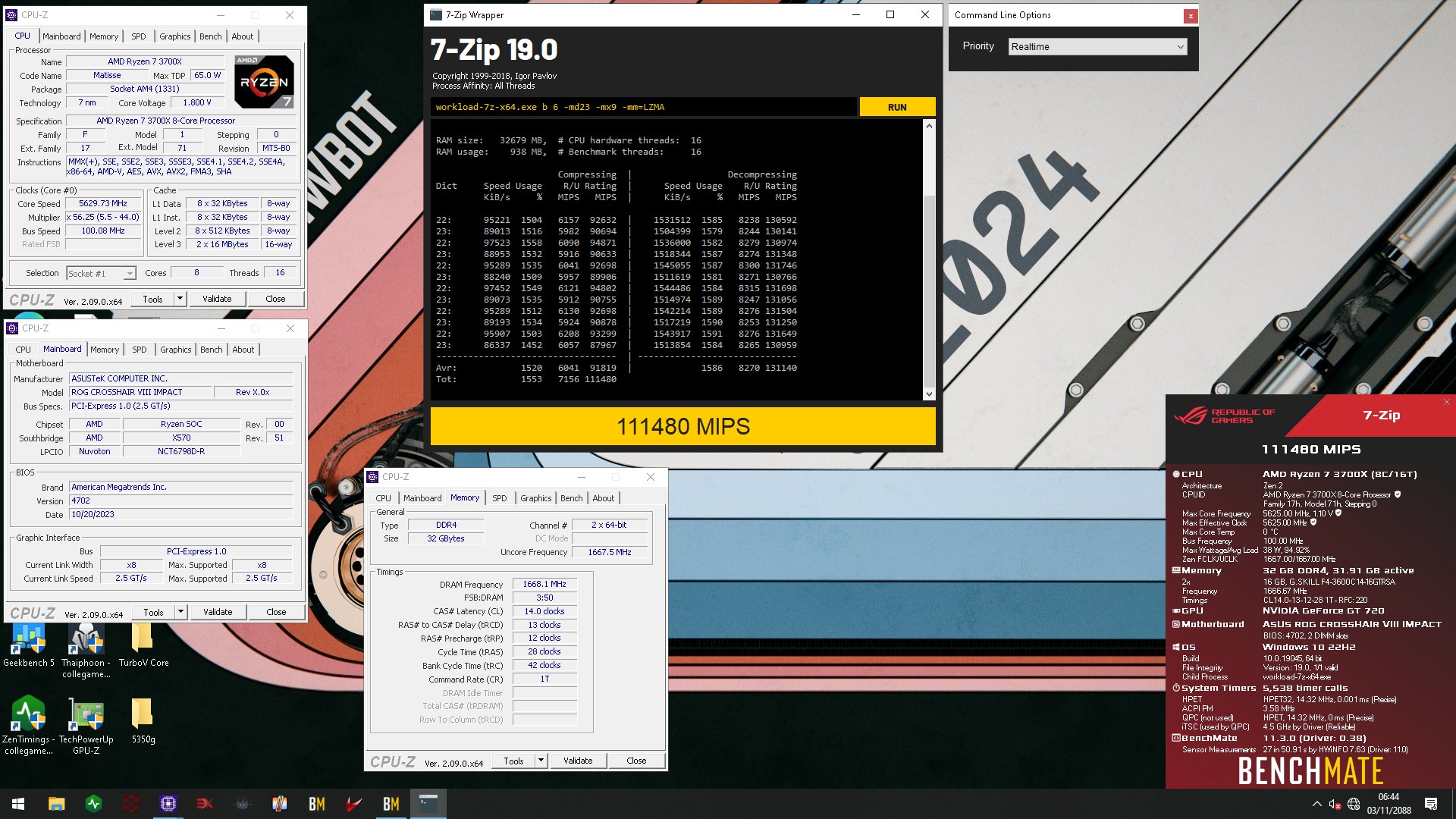The height and width of the screenshot is (819, 1456).
Task: Open the network globe tray icon
Action: pyautogui.click(x=1354, y=804)
